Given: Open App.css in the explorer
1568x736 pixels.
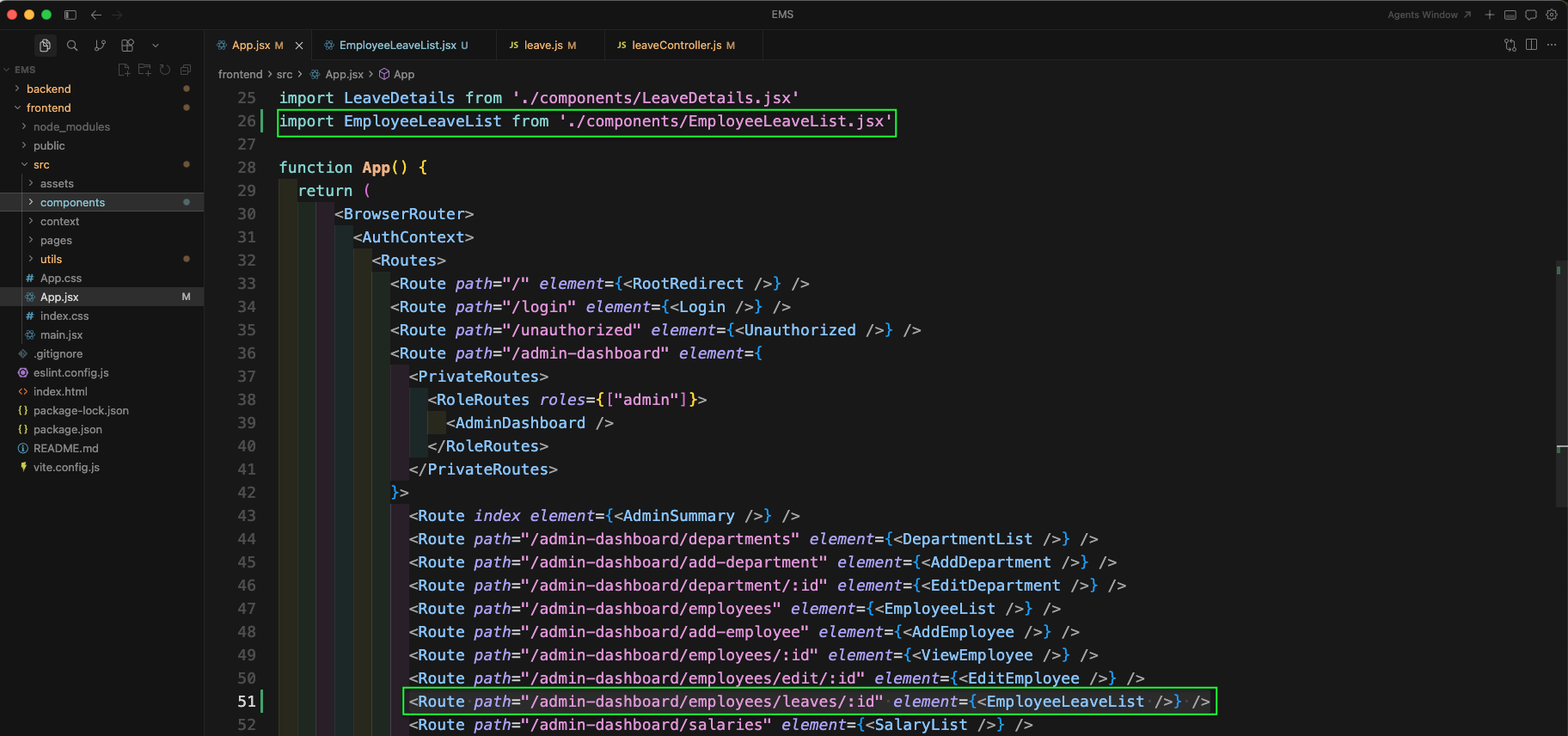Looking at the screenshot, I should coord(101,278).
